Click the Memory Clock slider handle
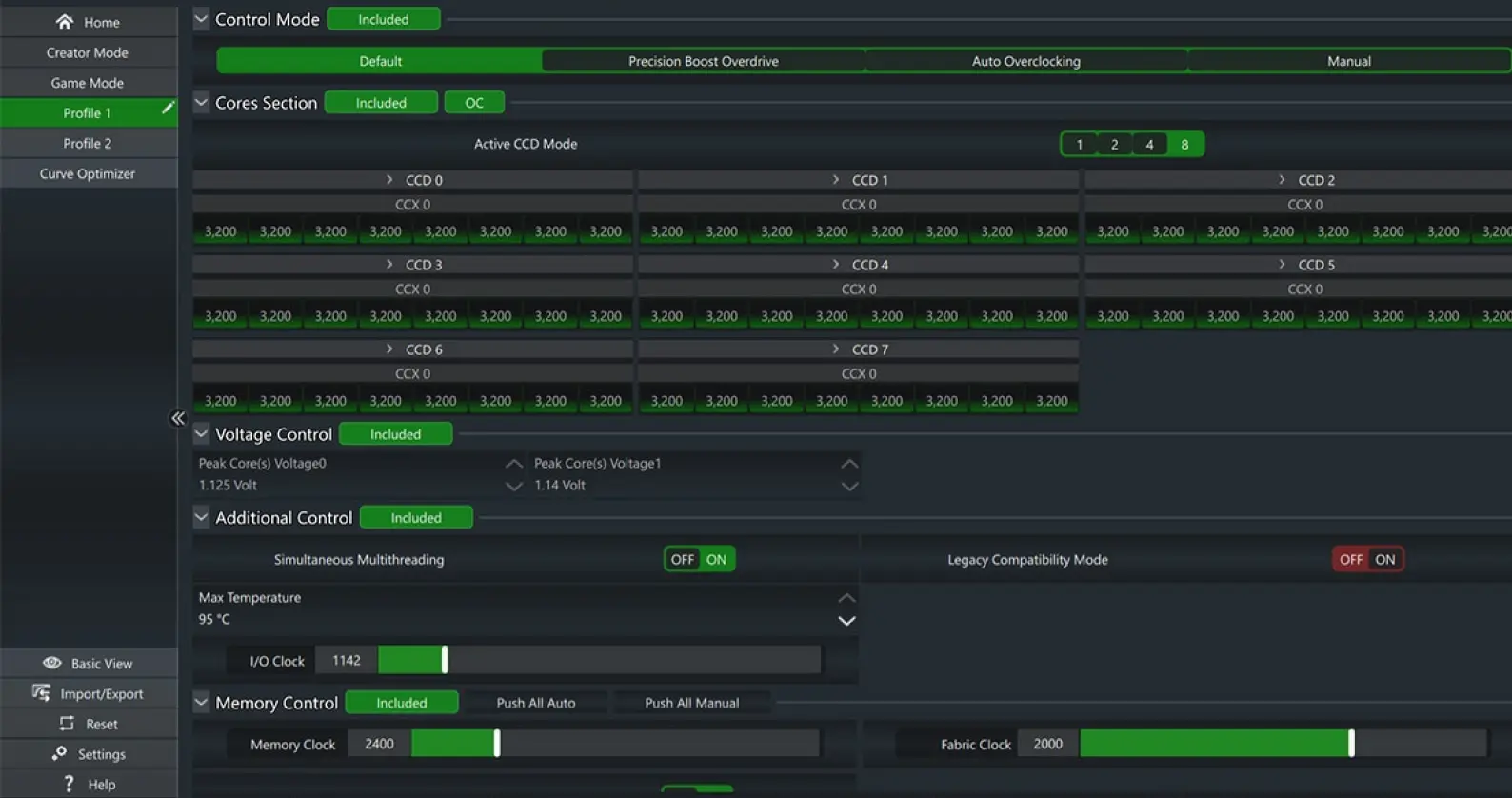Image resolution: width=1512 pixels, height=798 pixels. point(497,743)
